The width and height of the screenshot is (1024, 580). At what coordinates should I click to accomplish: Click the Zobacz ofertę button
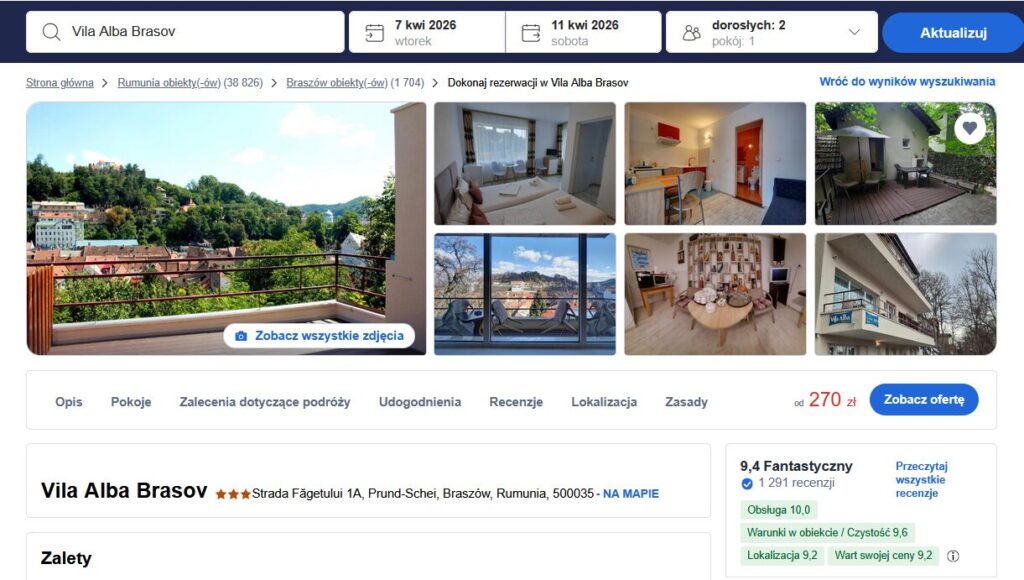pyautogui.click(x=923, y=399)
